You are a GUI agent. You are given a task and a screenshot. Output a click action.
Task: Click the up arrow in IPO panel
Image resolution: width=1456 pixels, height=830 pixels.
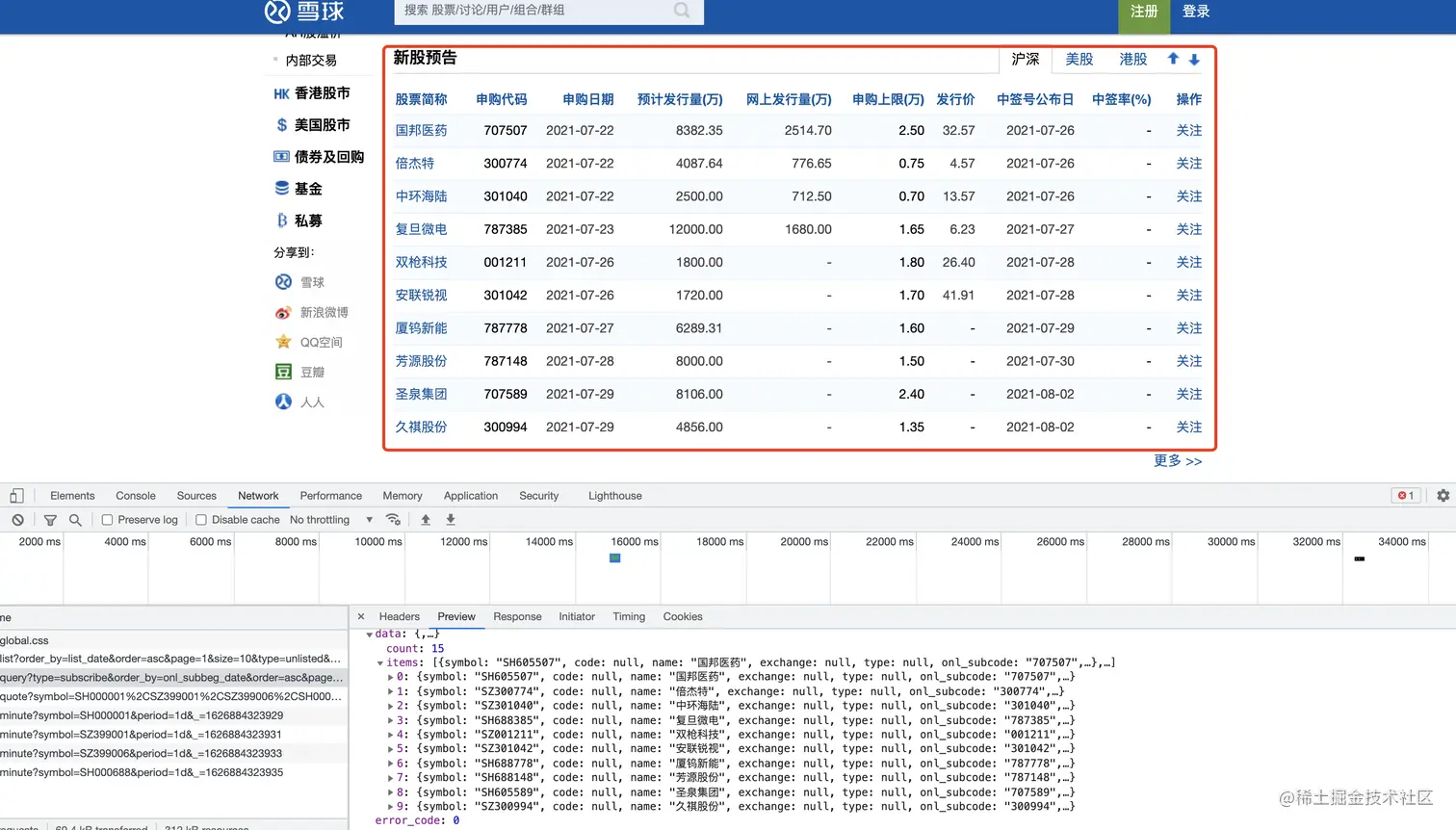(x=1173, y=59)
